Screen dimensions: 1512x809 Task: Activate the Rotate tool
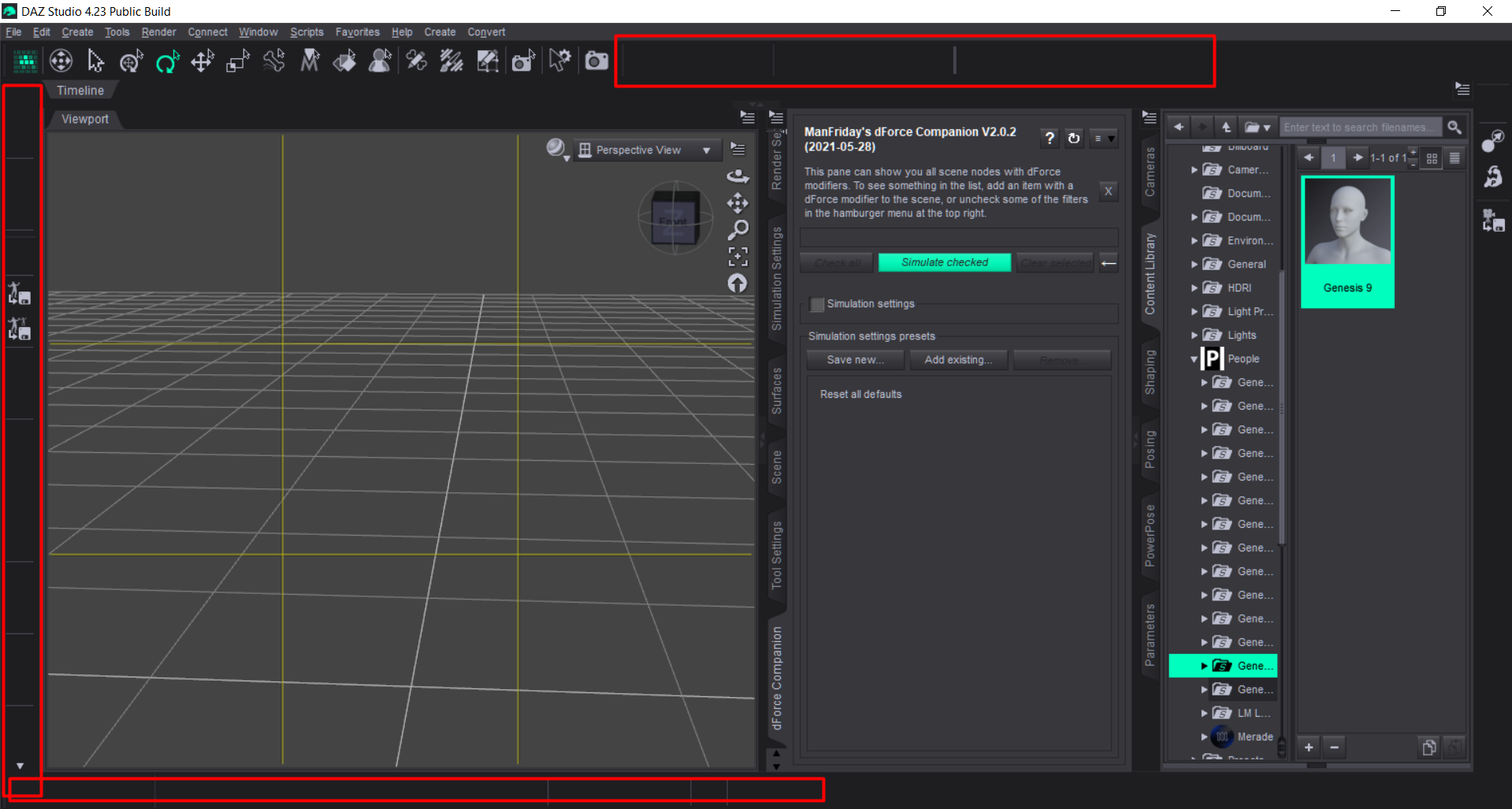tap(167, 61)
